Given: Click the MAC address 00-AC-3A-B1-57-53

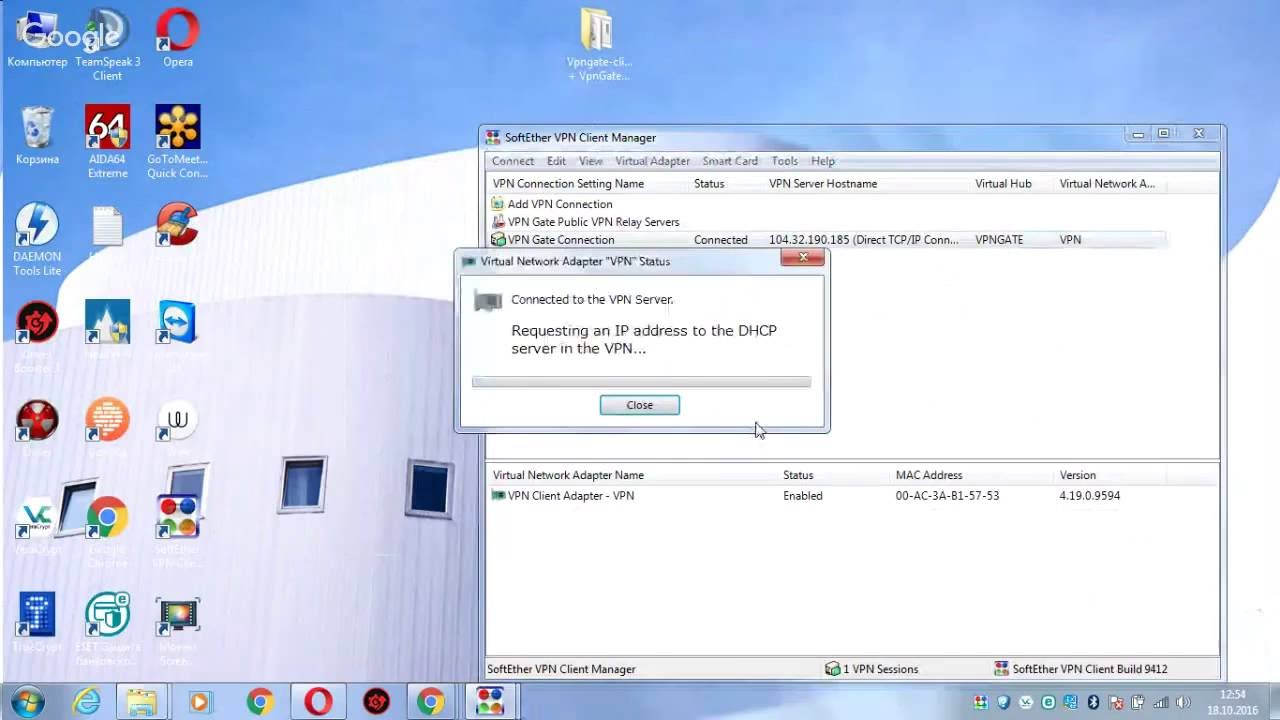Looking at the screenshot, I should [947, 496].
